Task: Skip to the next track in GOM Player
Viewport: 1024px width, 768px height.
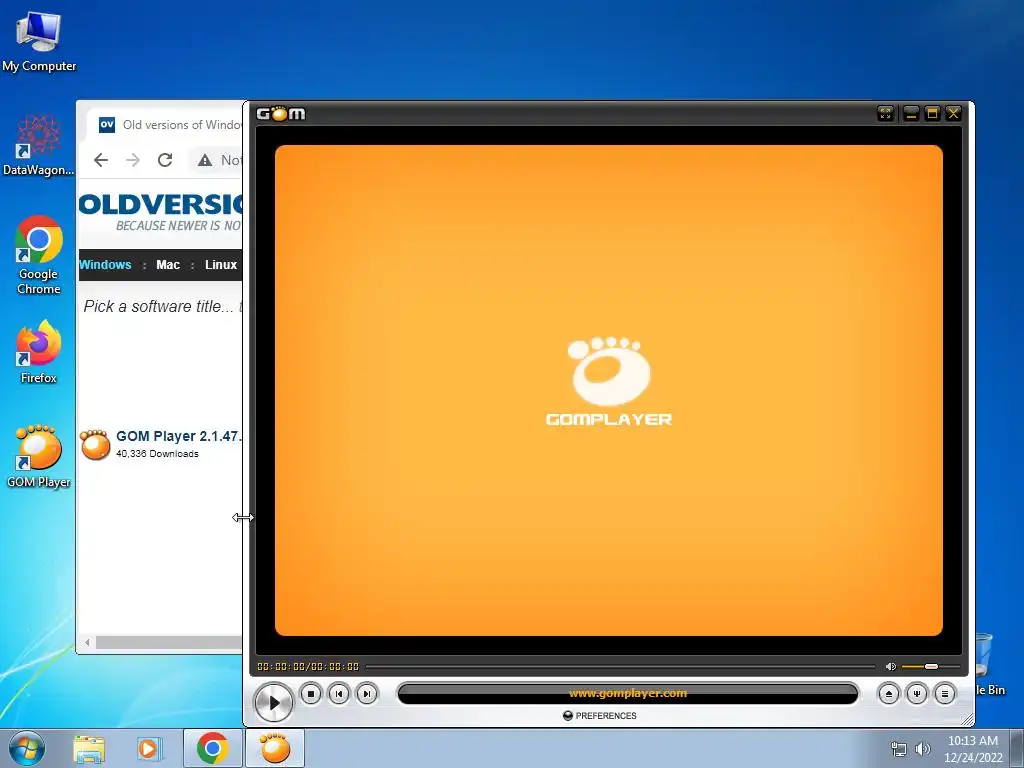Action: point(367,694)
